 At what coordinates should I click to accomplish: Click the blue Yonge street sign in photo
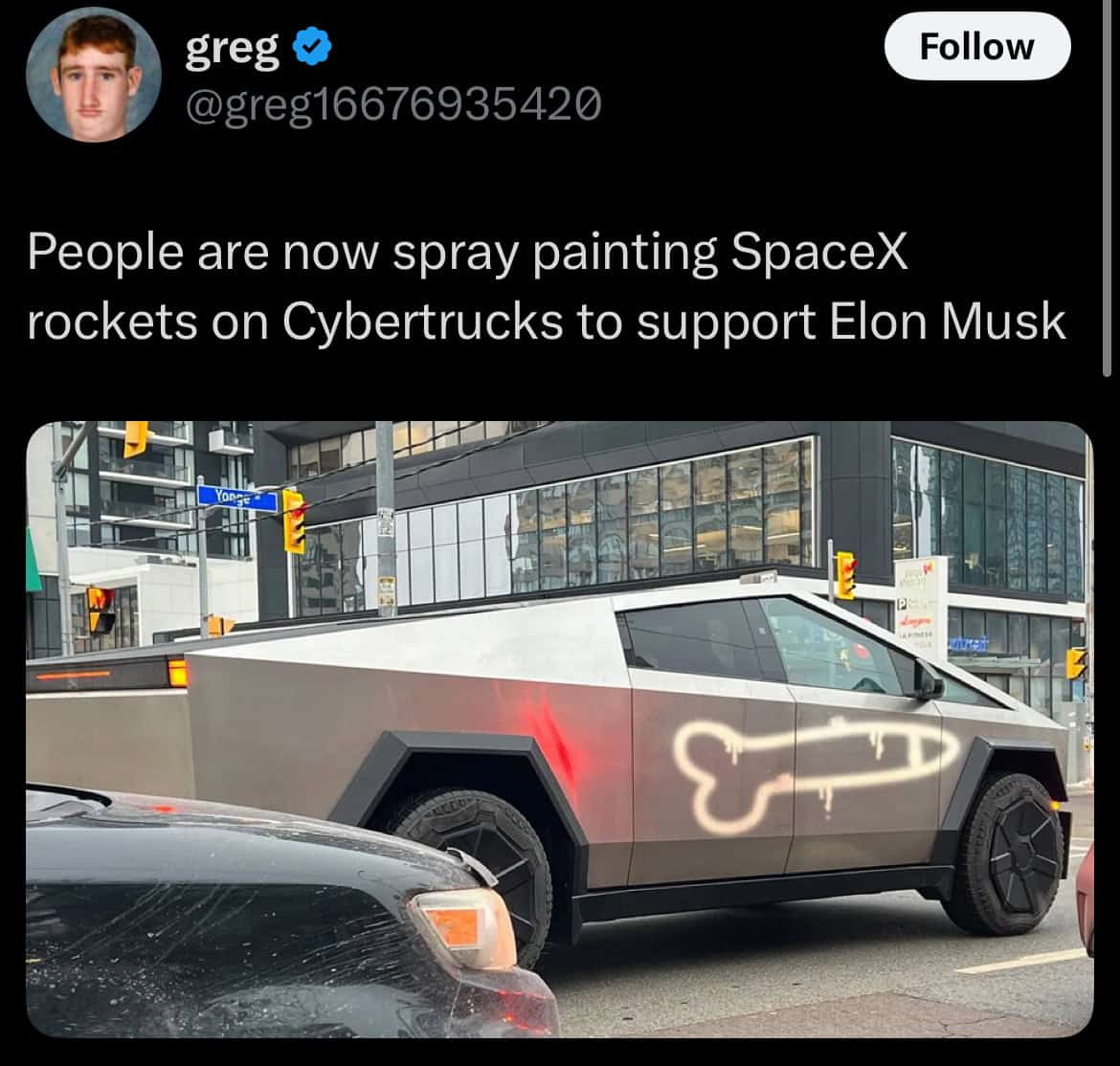(x=237, y=498)
